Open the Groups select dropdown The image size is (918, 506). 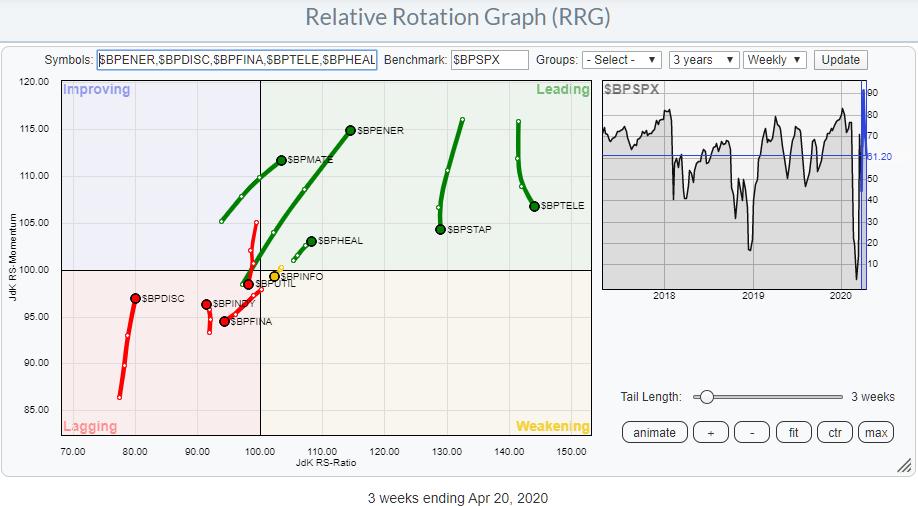[621, 60]
